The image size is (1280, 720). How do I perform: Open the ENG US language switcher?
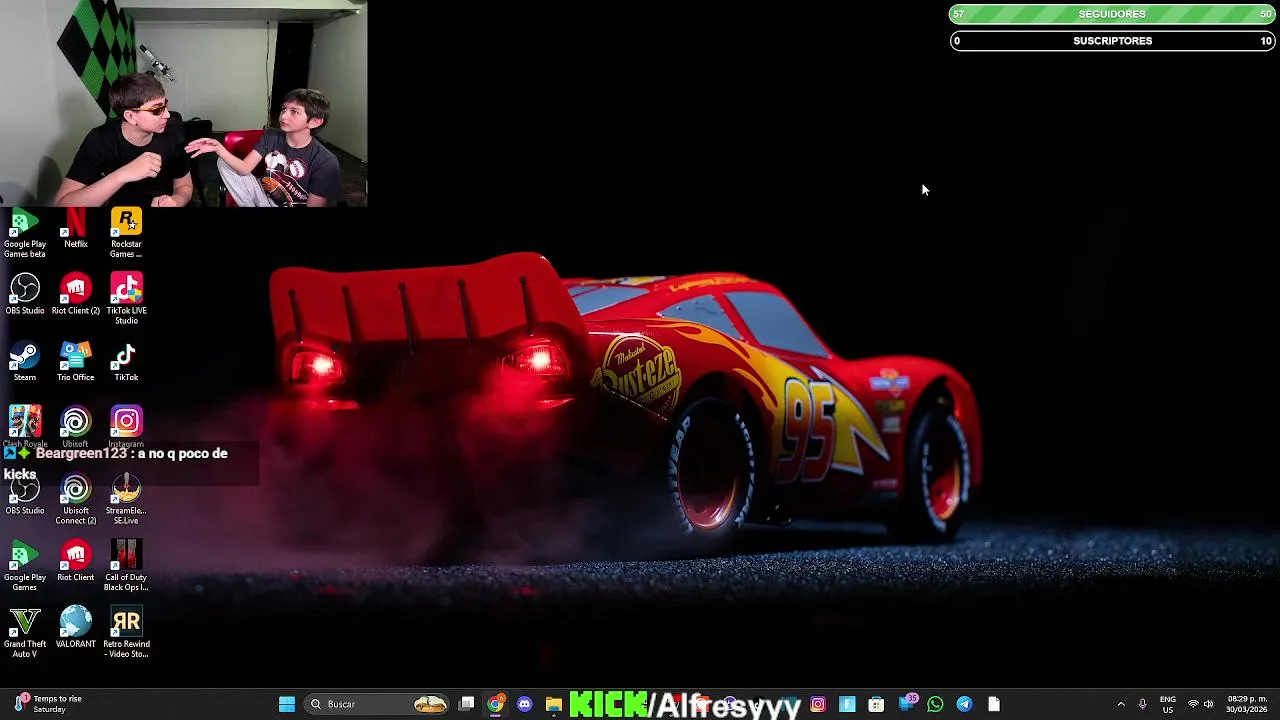[x=1167, y=704]
